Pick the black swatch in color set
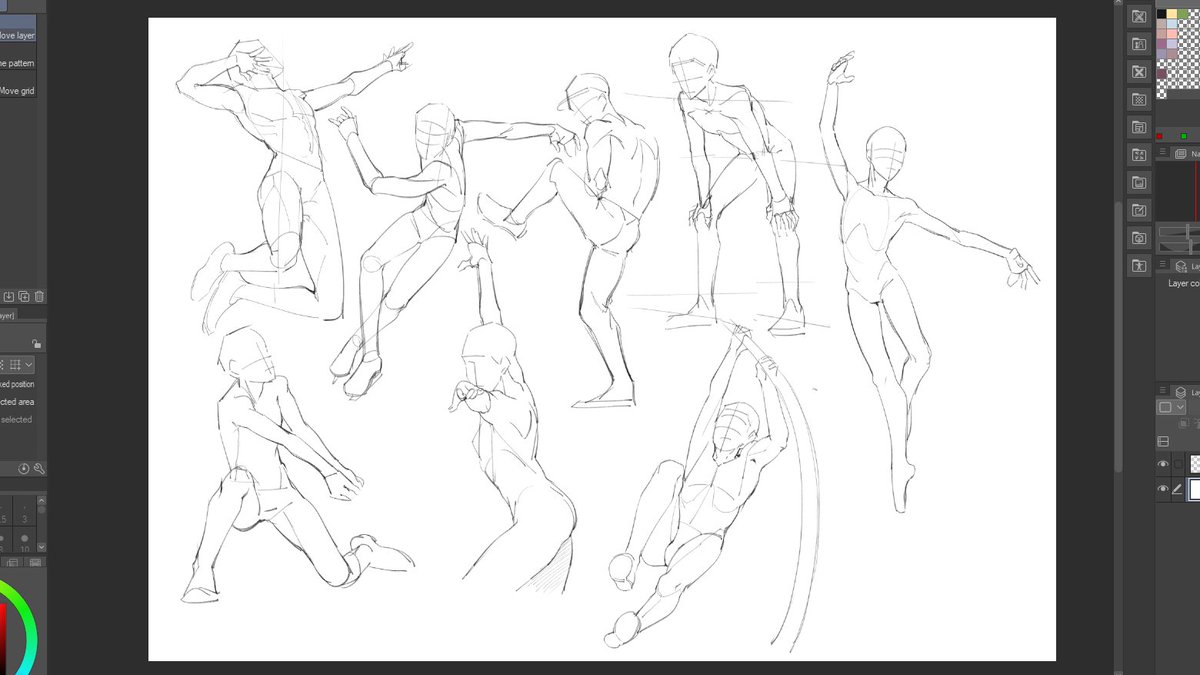Image resolution: width=1200 pixels, height=675 pixels. coord(1161,14)
